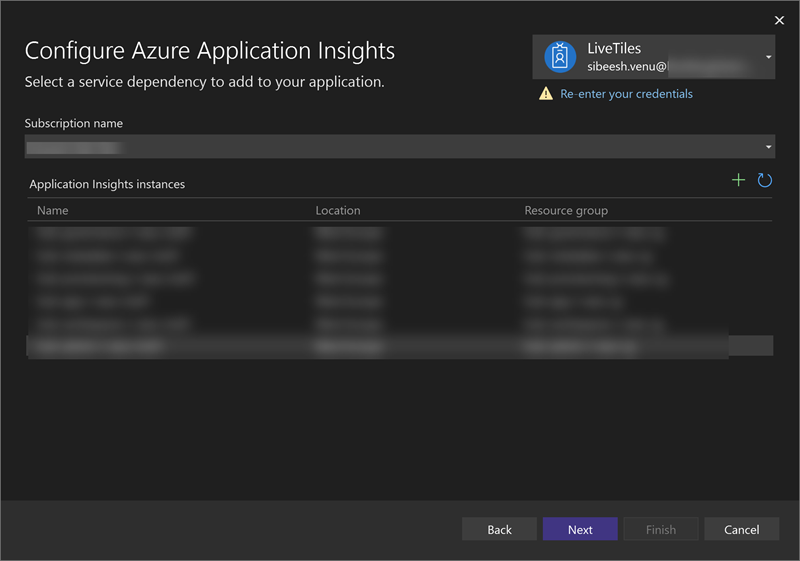Close the Configure Azure Application Insights dialog
This screenshot has width=800, height=561.
[x=779, y=20]
